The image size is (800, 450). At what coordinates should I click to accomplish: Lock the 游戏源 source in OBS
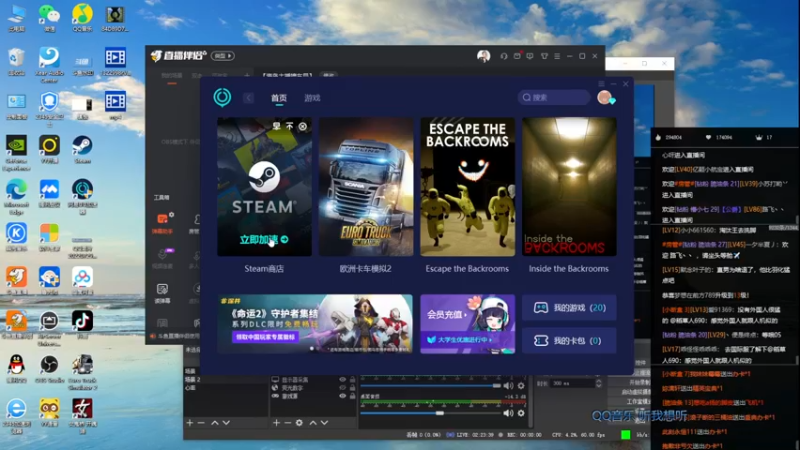pyautogui.click(x=352, y=396)
